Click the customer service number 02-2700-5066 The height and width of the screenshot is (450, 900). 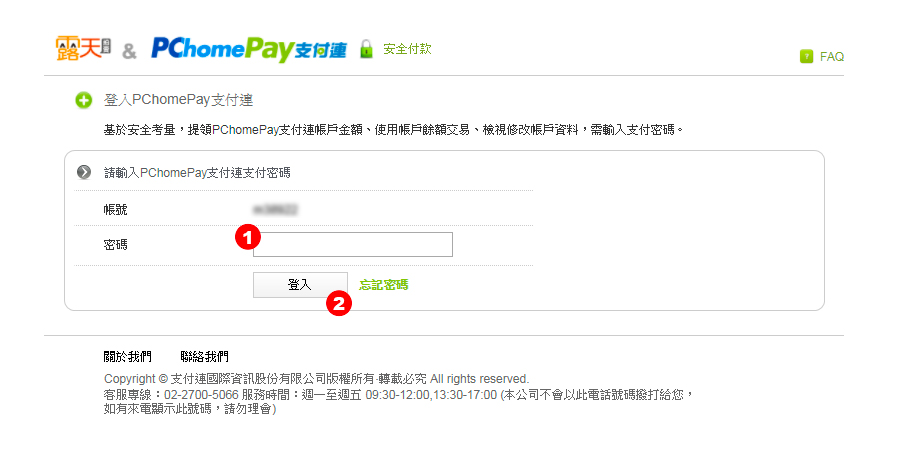pyautogui.click(x=202, y=395)
